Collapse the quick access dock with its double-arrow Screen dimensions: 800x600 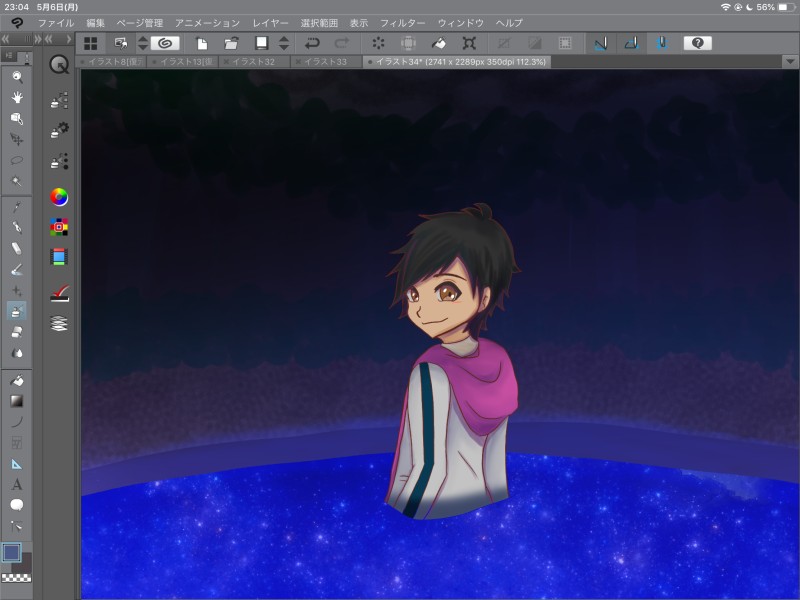pos(48,39)
